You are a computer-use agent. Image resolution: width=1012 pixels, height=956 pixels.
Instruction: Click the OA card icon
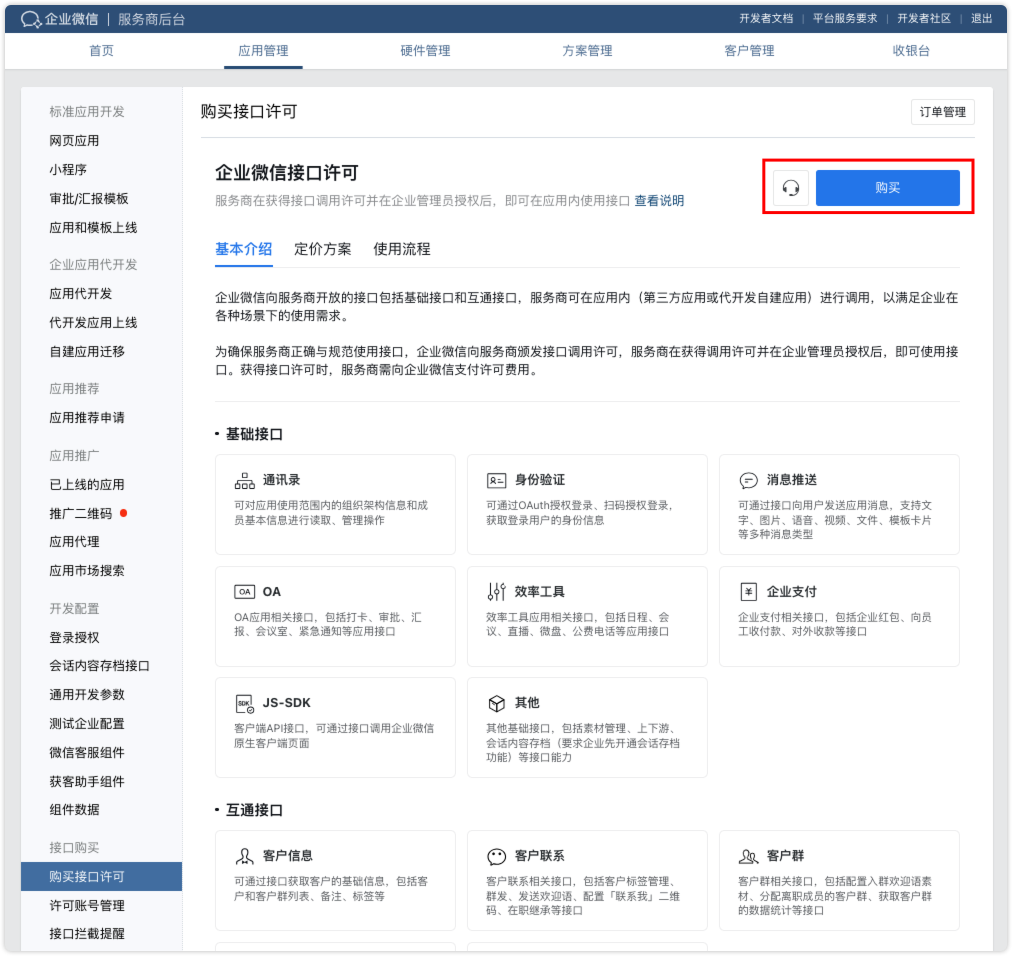[x=245, y=592]
